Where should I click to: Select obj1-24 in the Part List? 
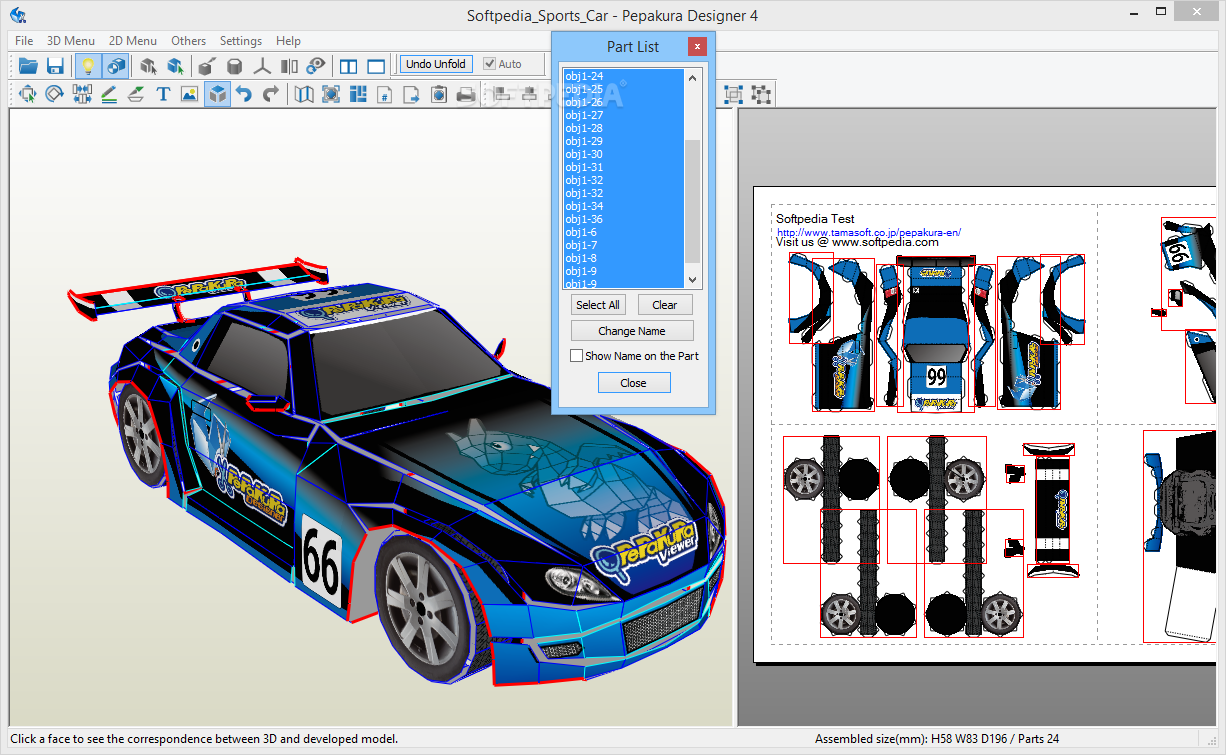(622, 76)
